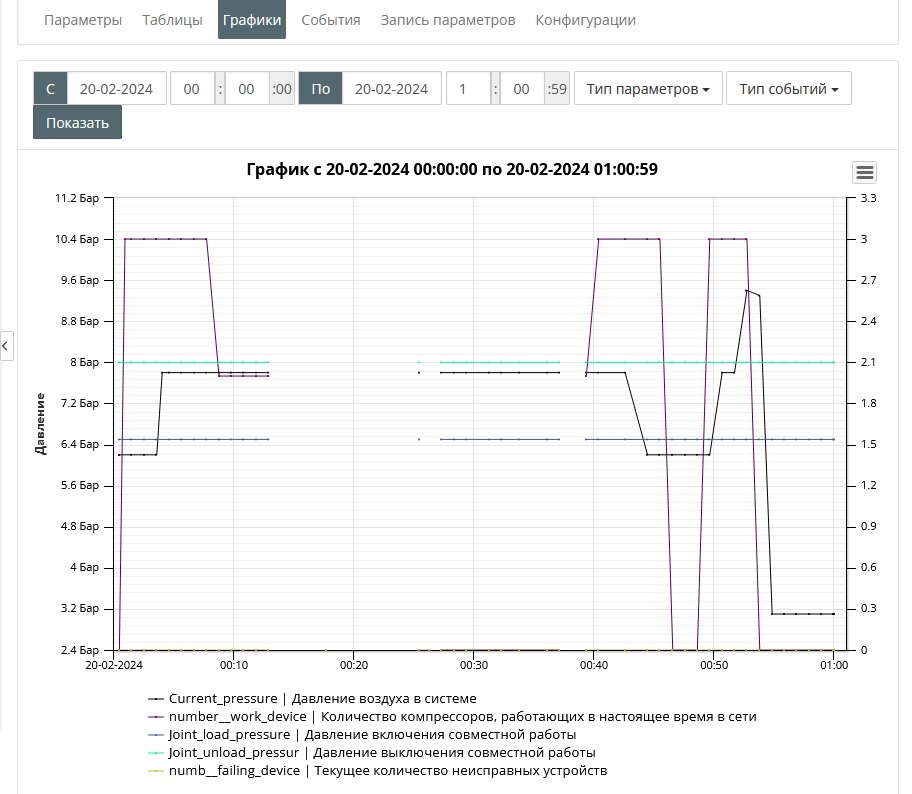Click the 2.4 Бар axis label
The image size is (912, 794).
(80, 650)
